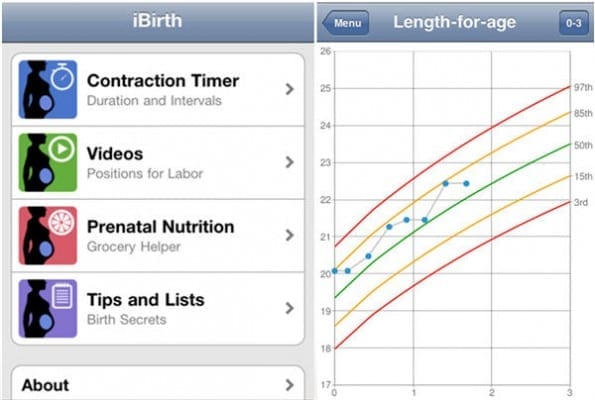This screenshot has height=400, width=595.
Task: Select the last blue data point on chart
Action: (466, 184)
